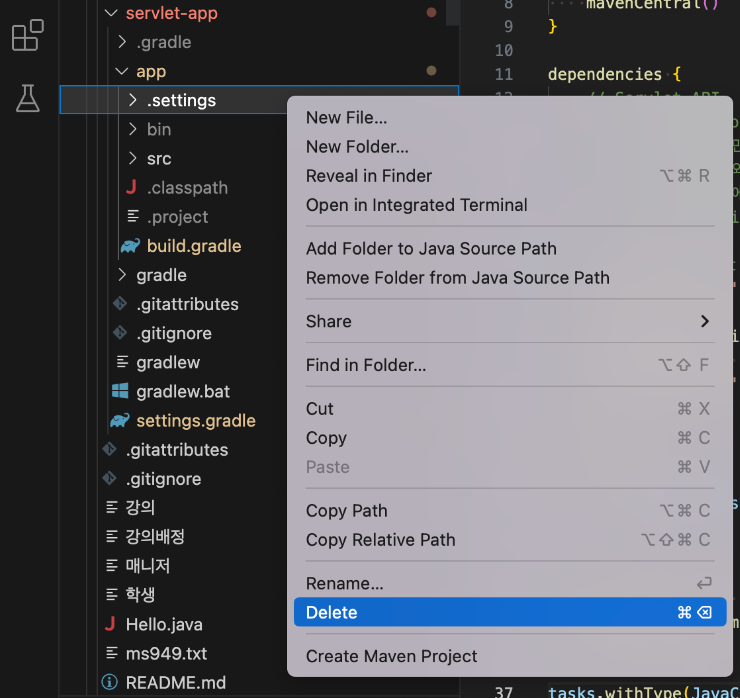Viewport: 740px width, 698px height.
Task: Select Add Folder to Java Source Path
Action: pyautogui.click(x=510, y=249)
